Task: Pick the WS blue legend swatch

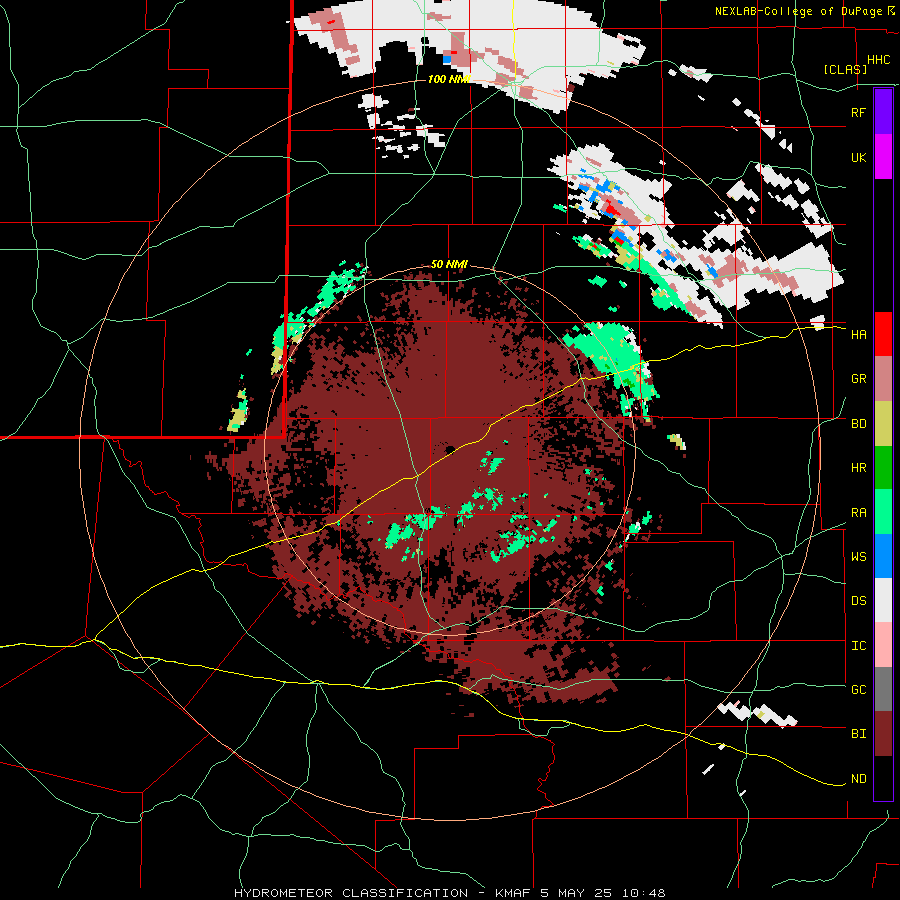Action: (883, 556)
